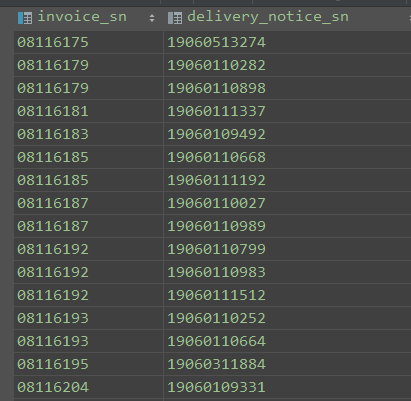Viewport: 411px width, 401px height.
Task: Select delivery notice cell 19060109492
Action: click(x=287, y=134)
